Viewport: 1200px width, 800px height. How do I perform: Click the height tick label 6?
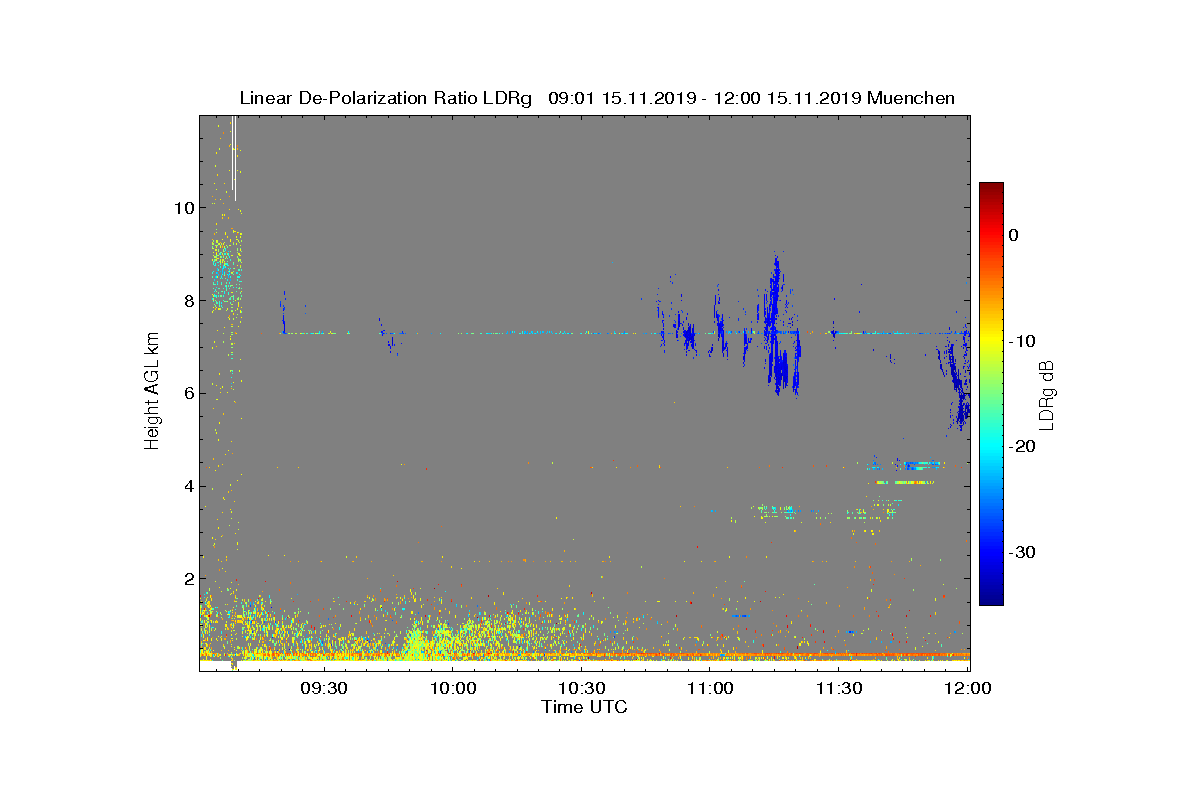pyautogui.click(x=187, y=393)
